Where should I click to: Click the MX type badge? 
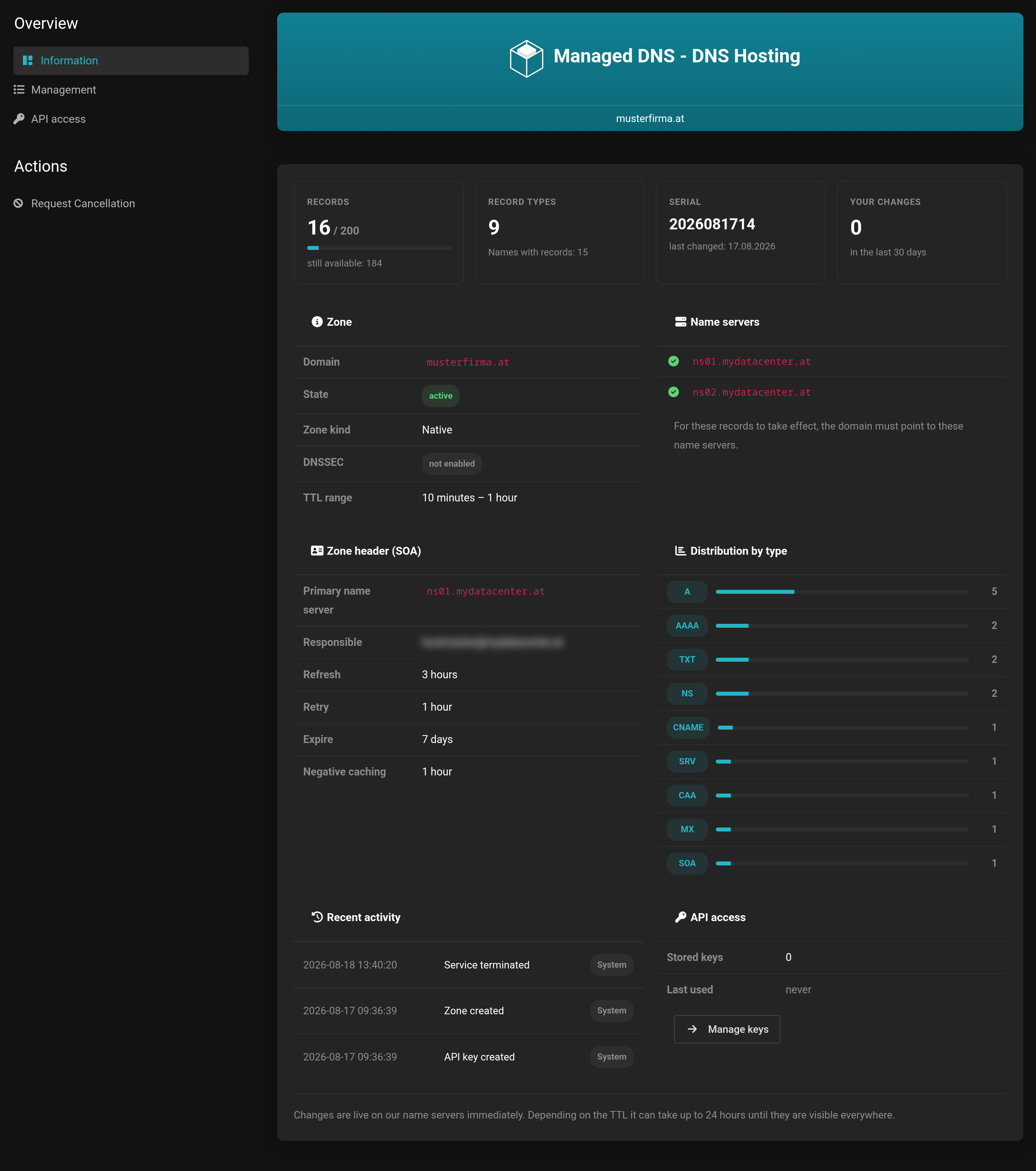coord(687,829)
